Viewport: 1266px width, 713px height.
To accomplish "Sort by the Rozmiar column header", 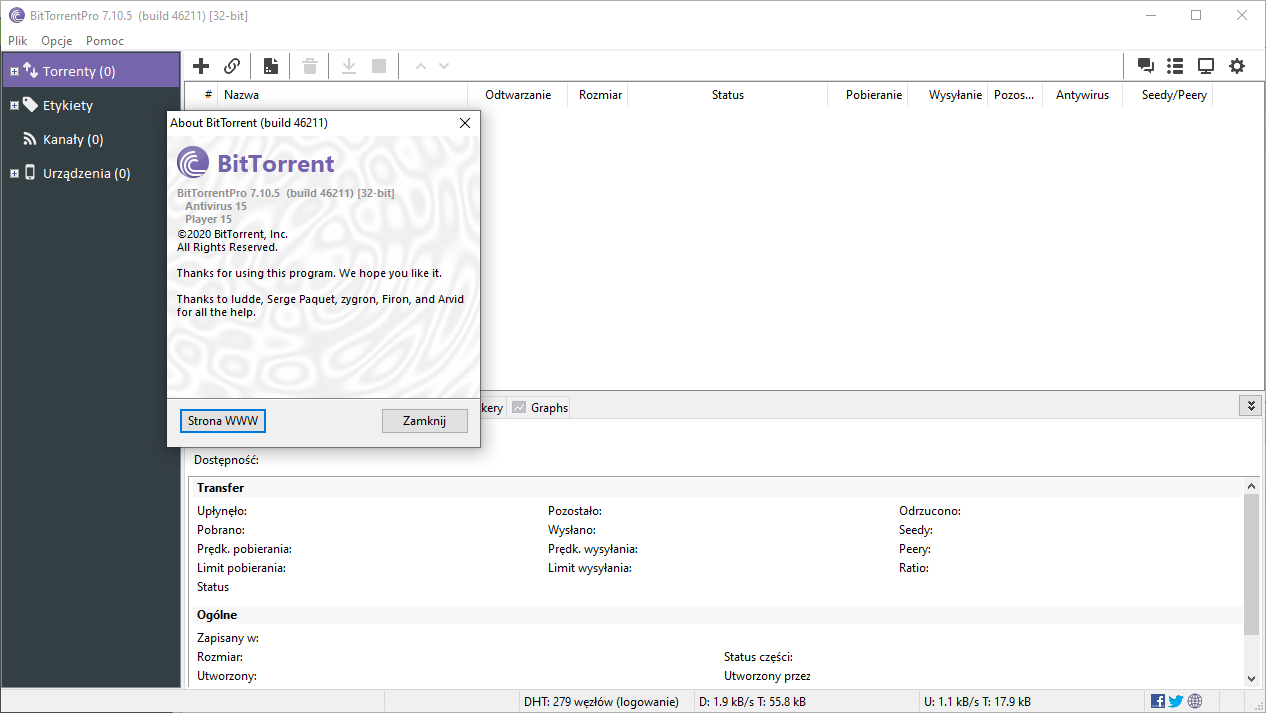I will tap(598, 95).
